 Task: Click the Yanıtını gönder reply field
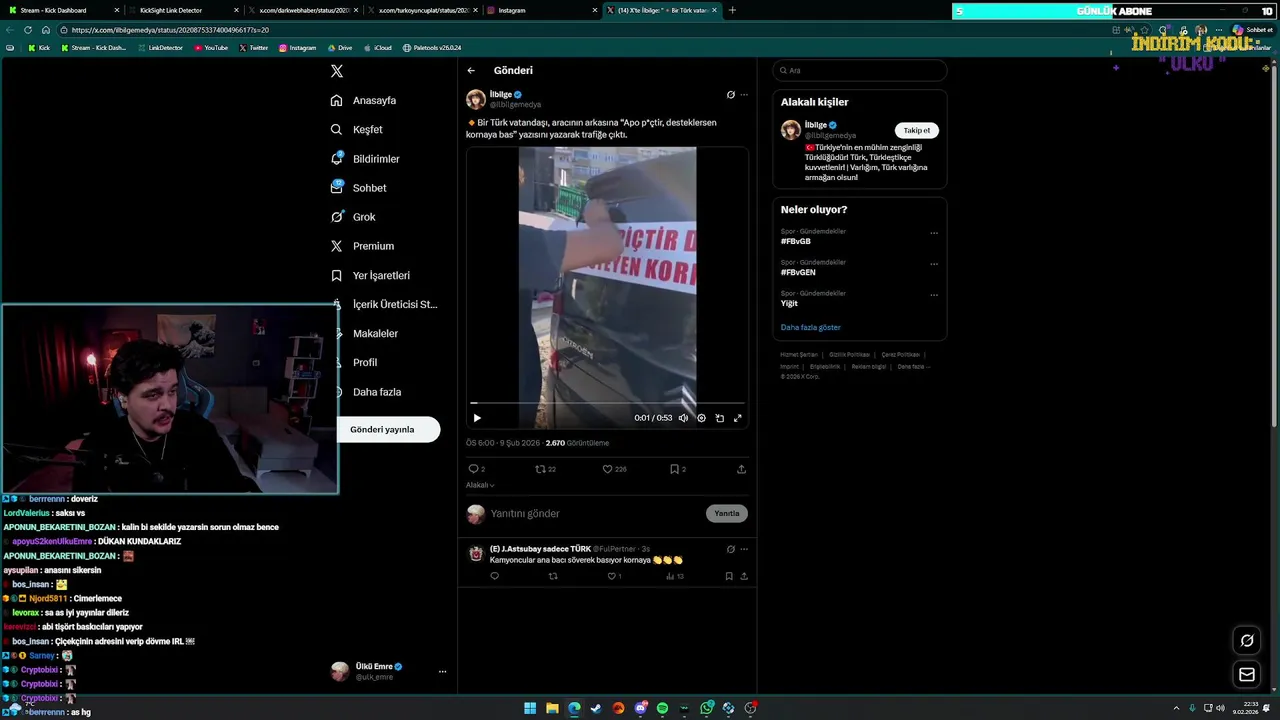point(595,514)
